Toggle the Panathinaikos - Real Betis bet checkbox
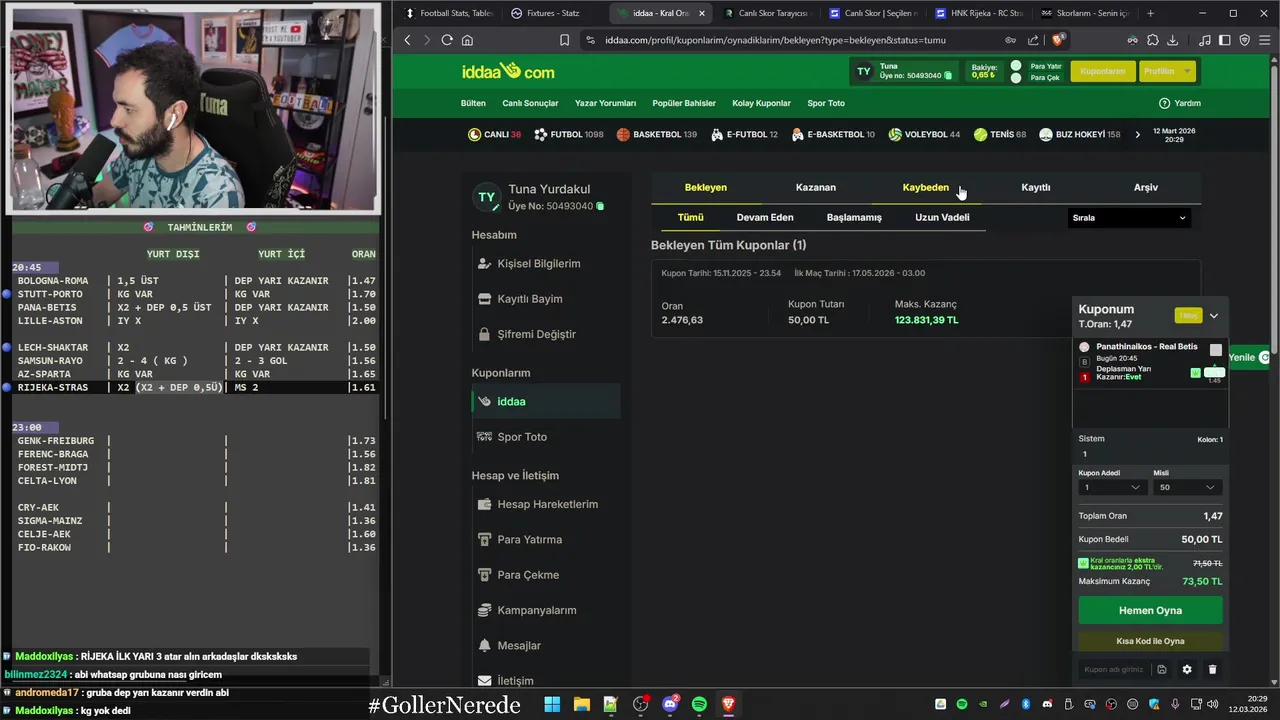 [1216, 350]
